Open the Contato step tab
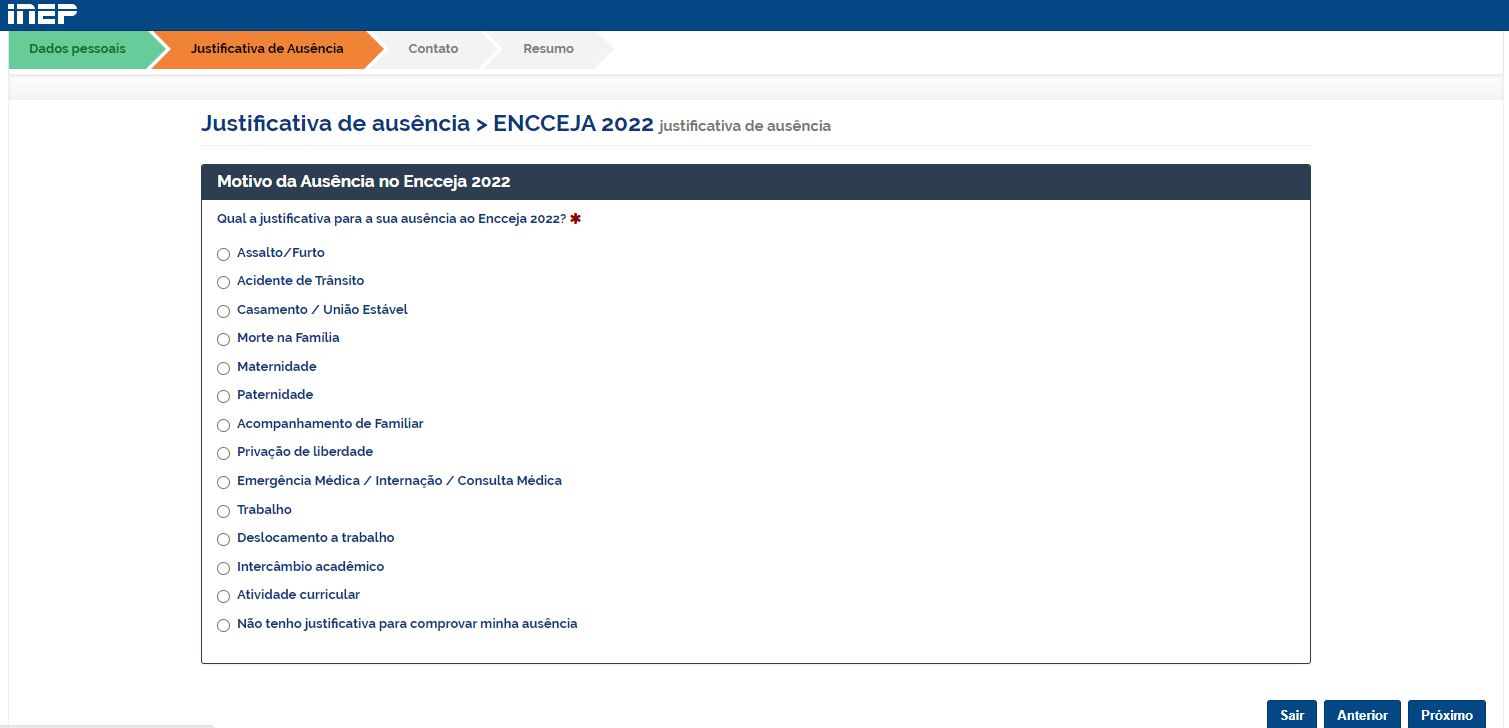 tap(433, 49)
